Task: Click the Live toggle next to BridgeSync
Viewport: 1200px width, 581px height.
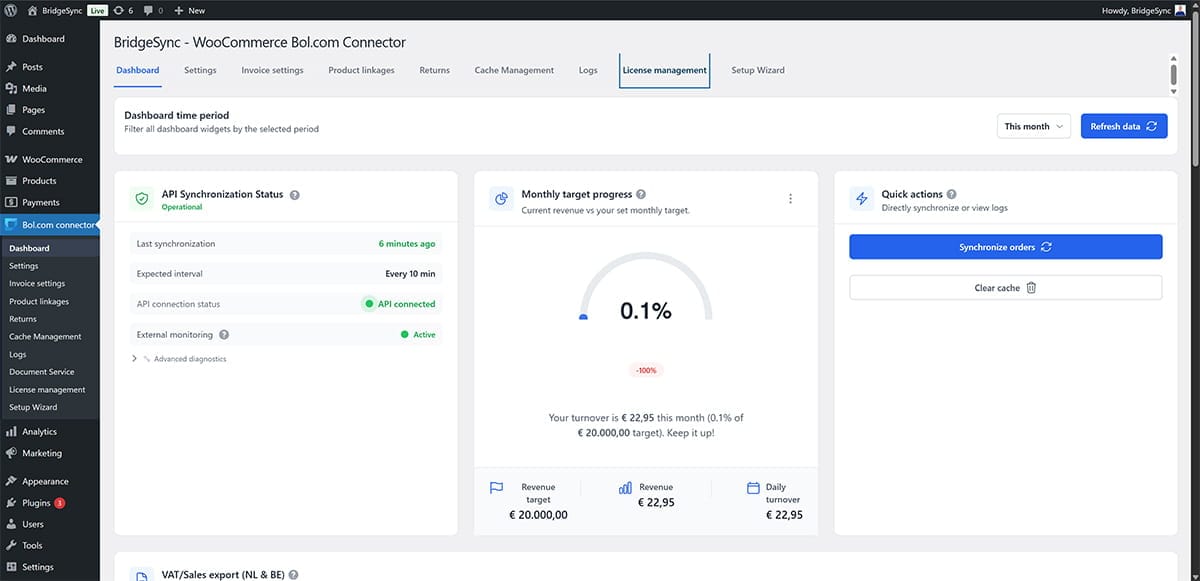Action: (95, 9)
